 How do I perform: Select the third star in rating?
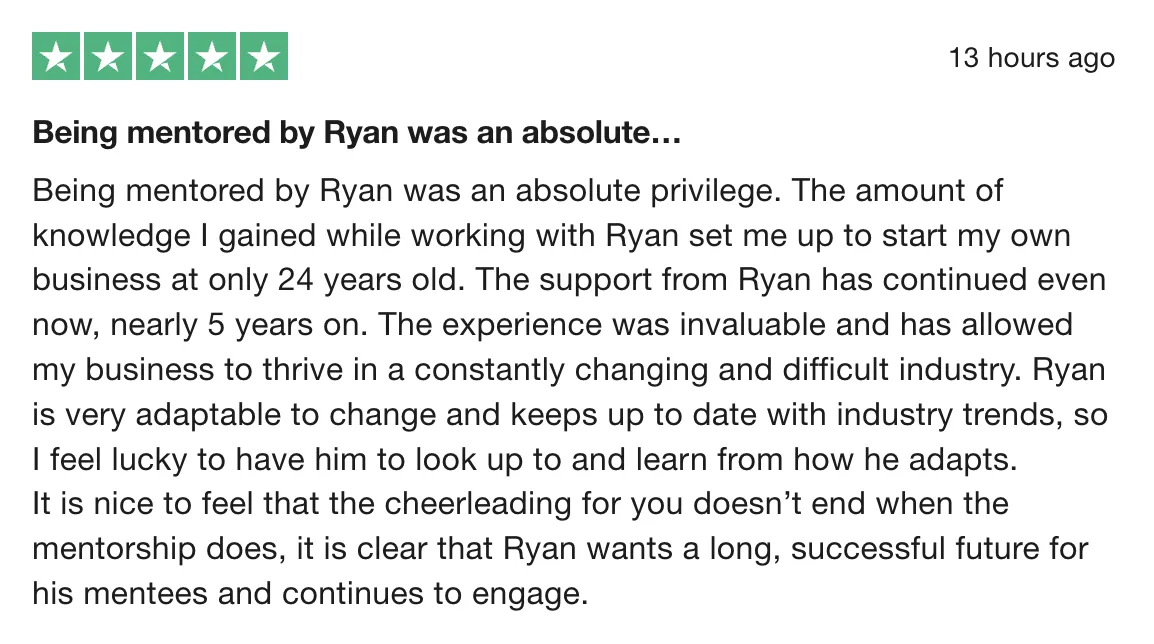160,56
